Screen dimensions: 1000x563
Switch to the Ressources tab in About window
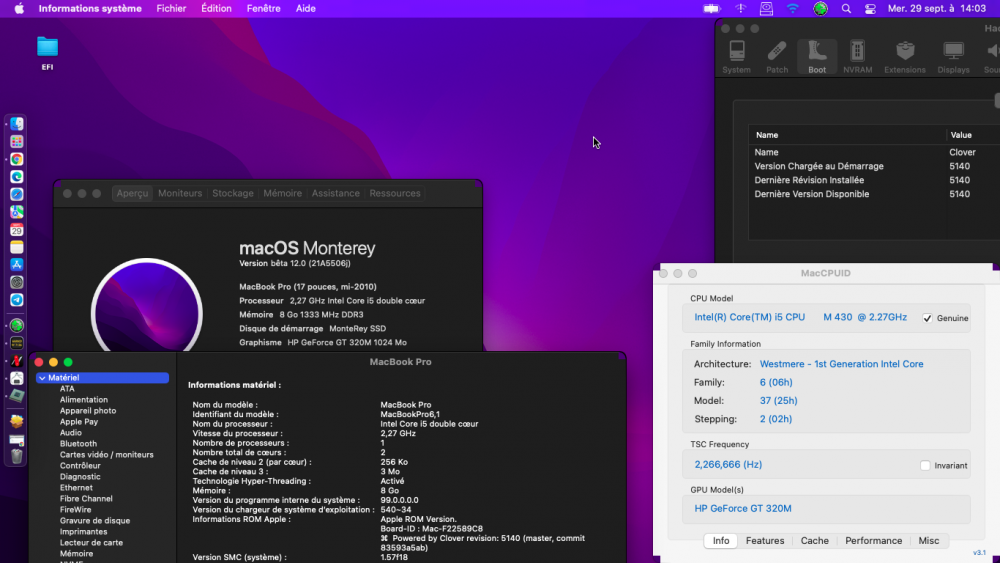click(395, 193)
